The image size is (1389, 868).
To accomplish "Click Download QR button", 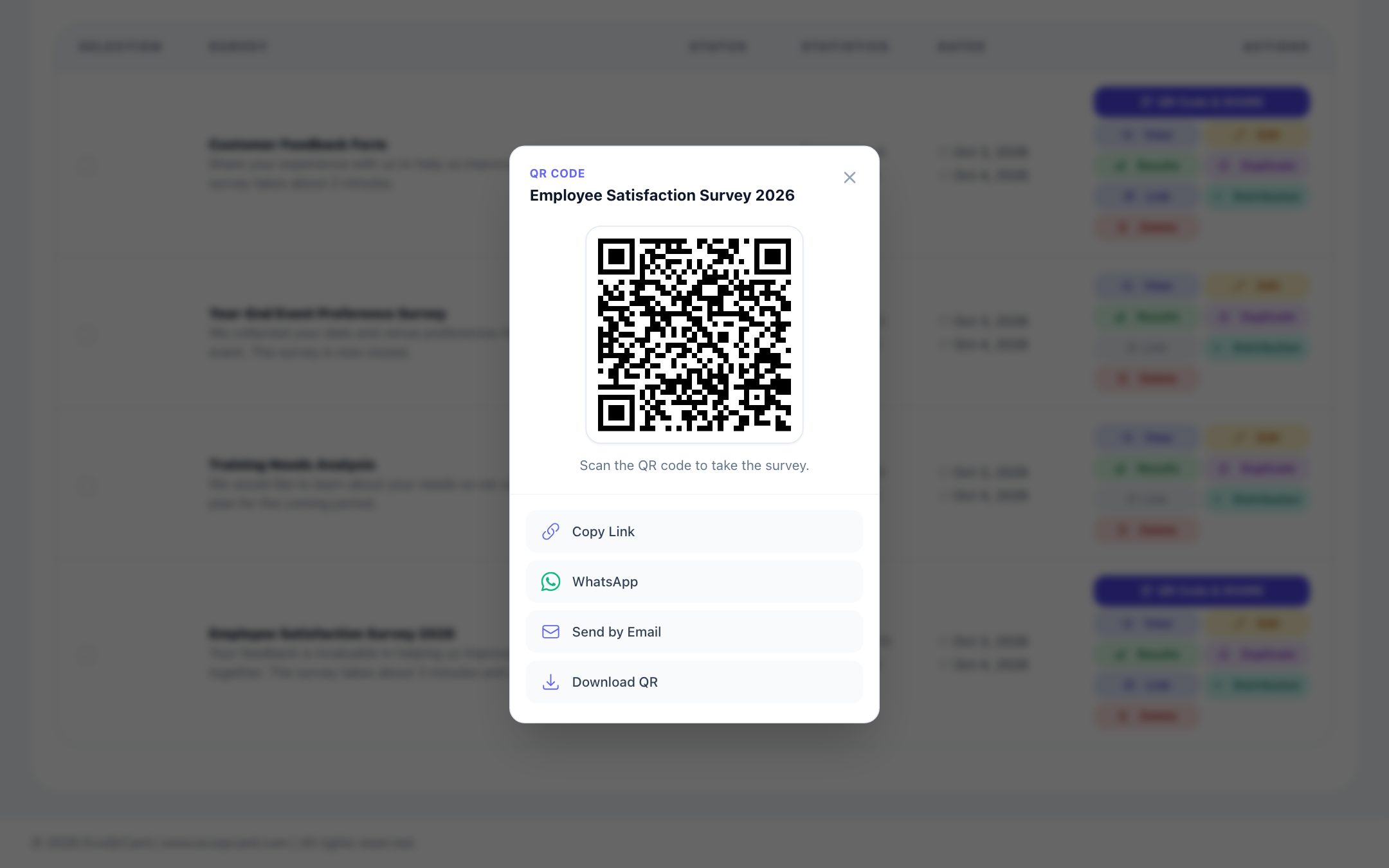I will 694,682.
